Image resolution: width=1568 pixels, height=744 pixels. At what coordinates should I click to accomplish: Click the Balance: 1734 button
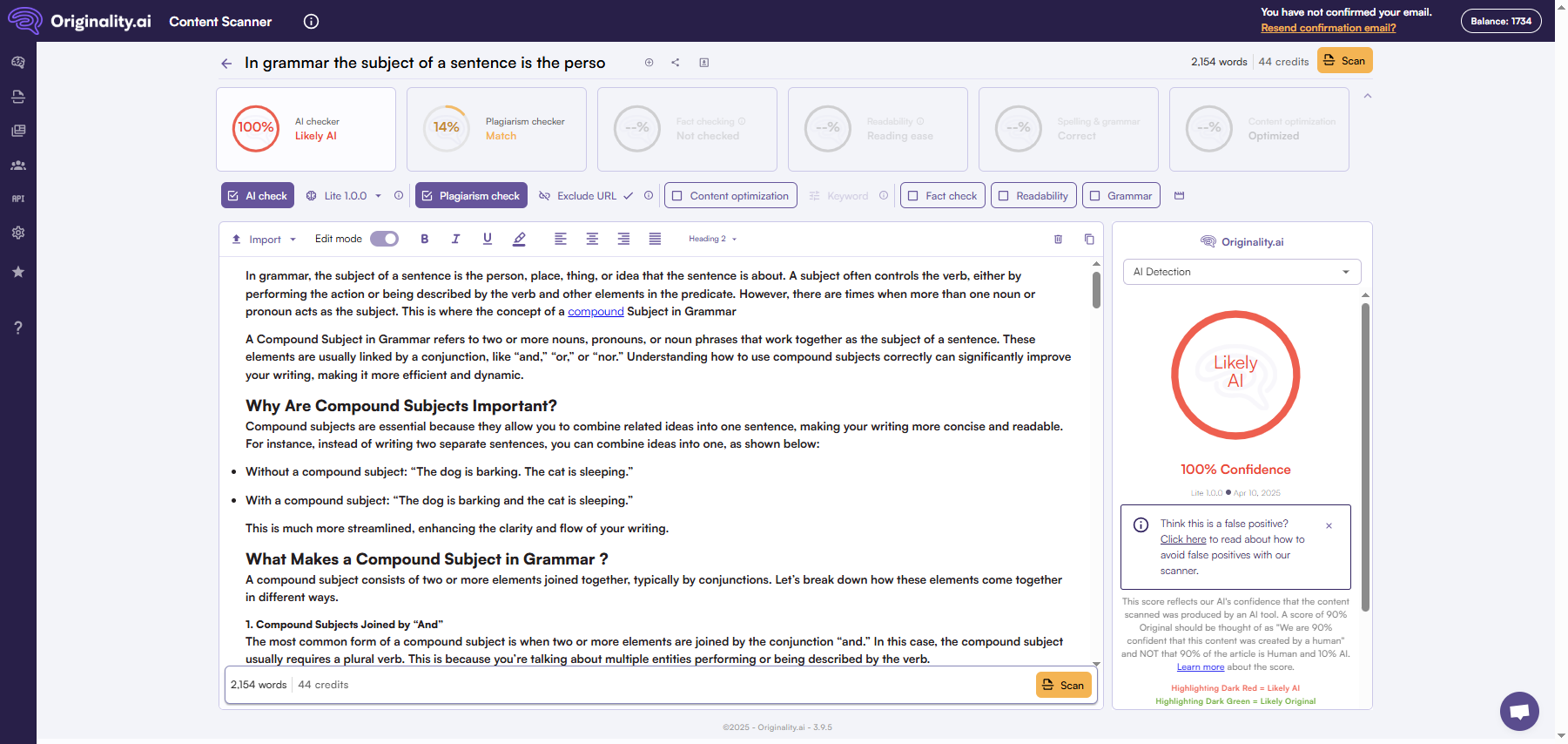click(x=1500, y=21)
